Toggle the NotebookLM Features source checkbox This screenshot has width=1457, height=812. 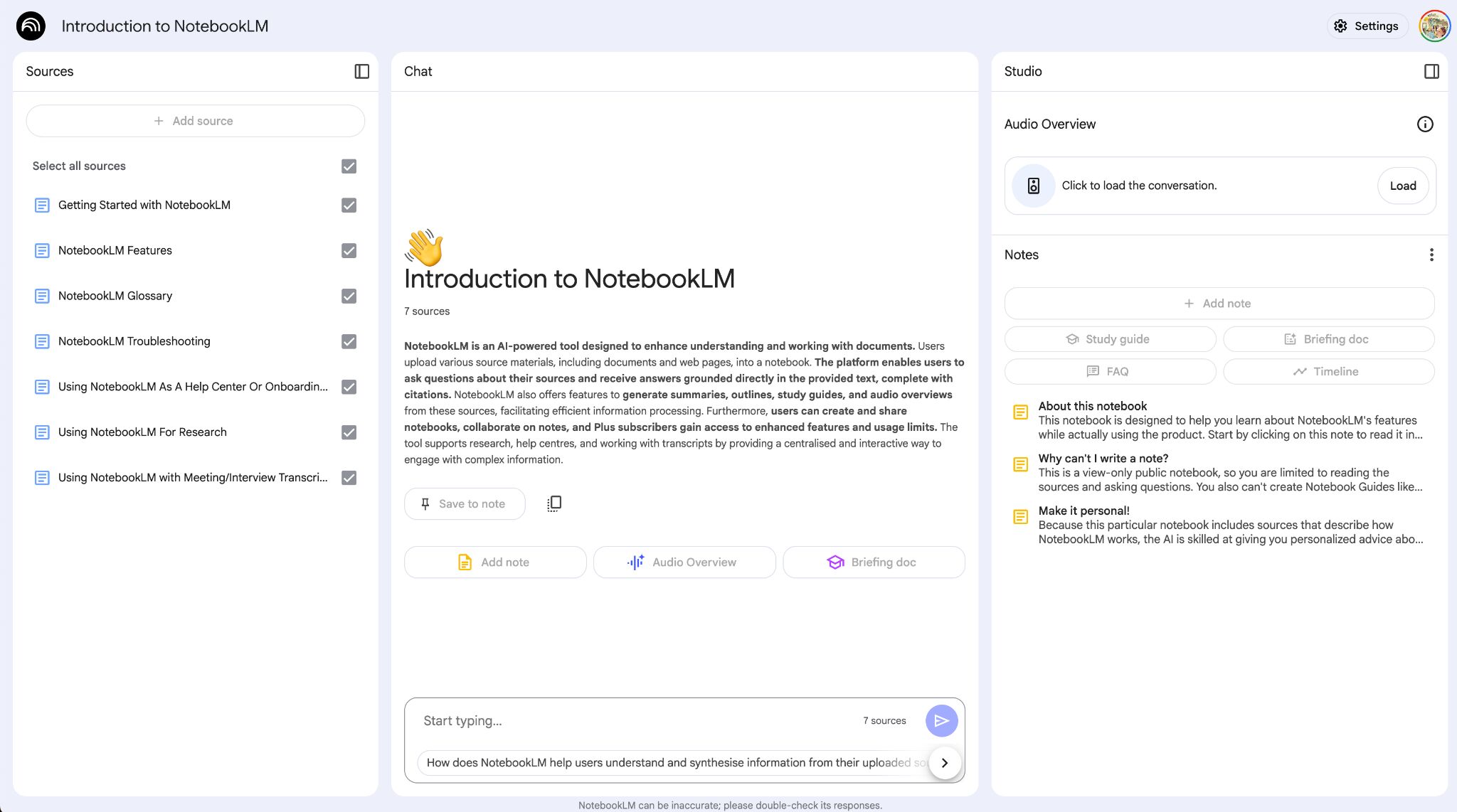(349, 250)
